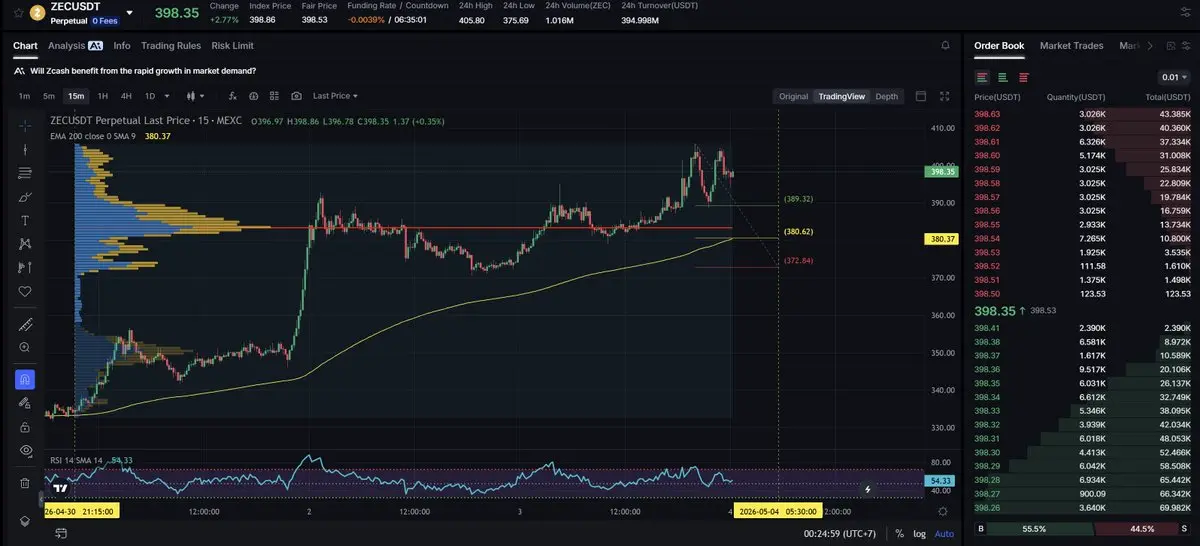Favorite ZECUSDT with the star icon
The width and height of the screenshot is (1200, 546).
click(18, 13)
